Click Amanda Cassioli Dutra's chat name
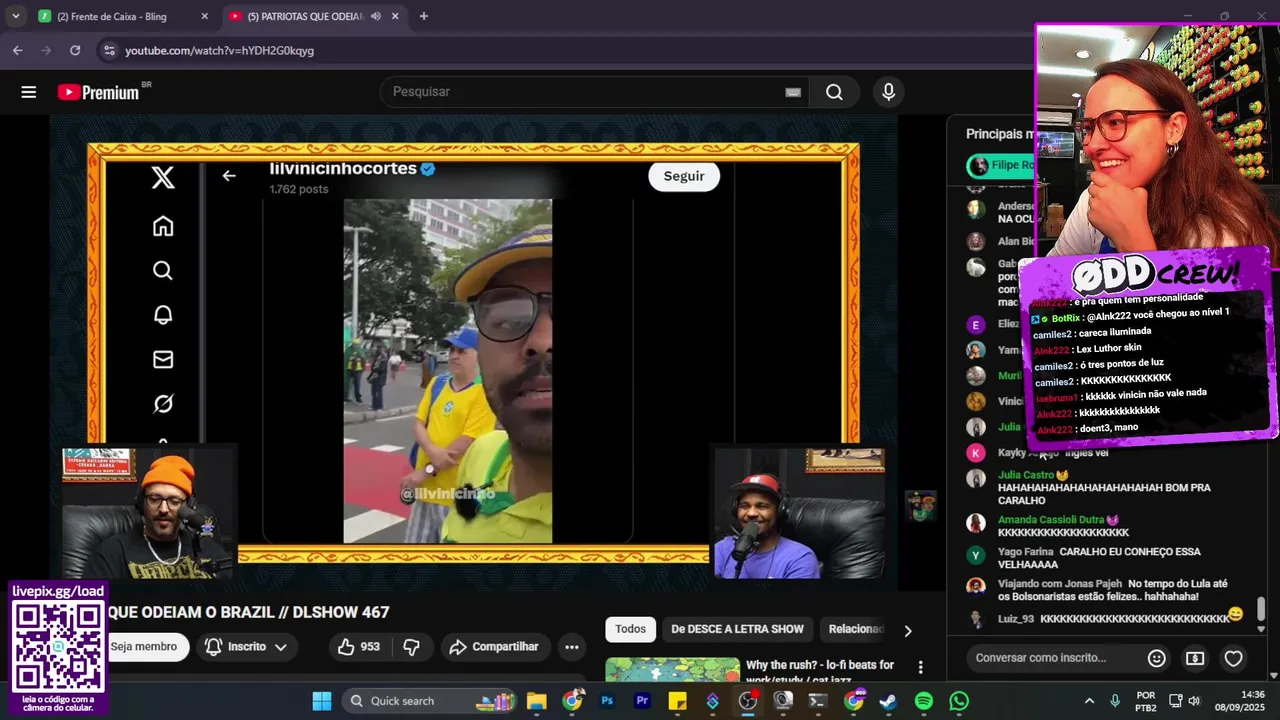 [1051, 520]
